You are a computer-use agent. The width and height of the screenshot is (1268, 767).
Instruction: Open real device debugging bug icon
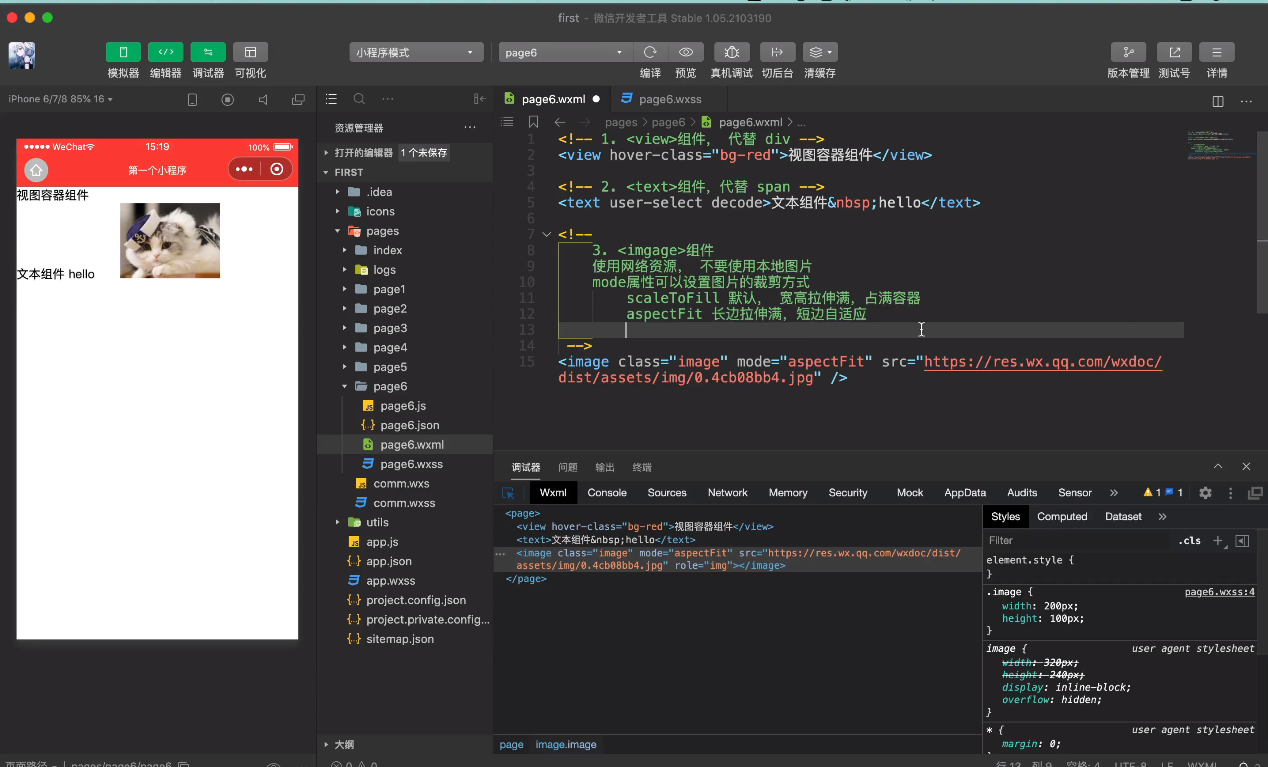pos(731,52)
